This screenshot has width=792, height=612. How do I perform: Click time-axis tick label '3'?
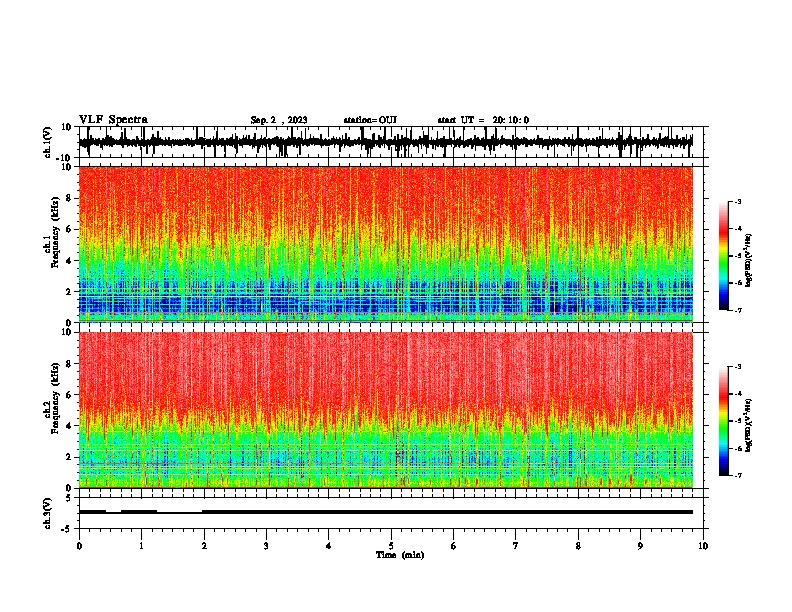(266, 546)
